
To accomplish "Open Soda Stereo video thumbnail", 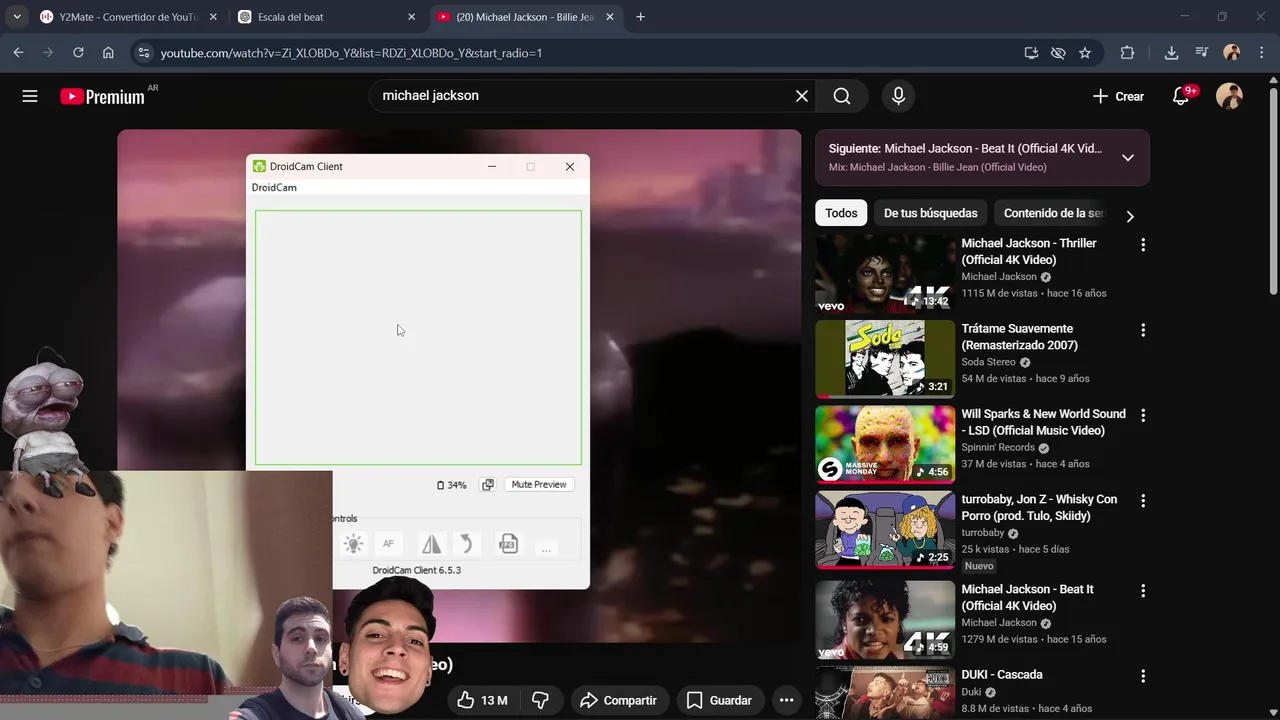I will (885, 359).
